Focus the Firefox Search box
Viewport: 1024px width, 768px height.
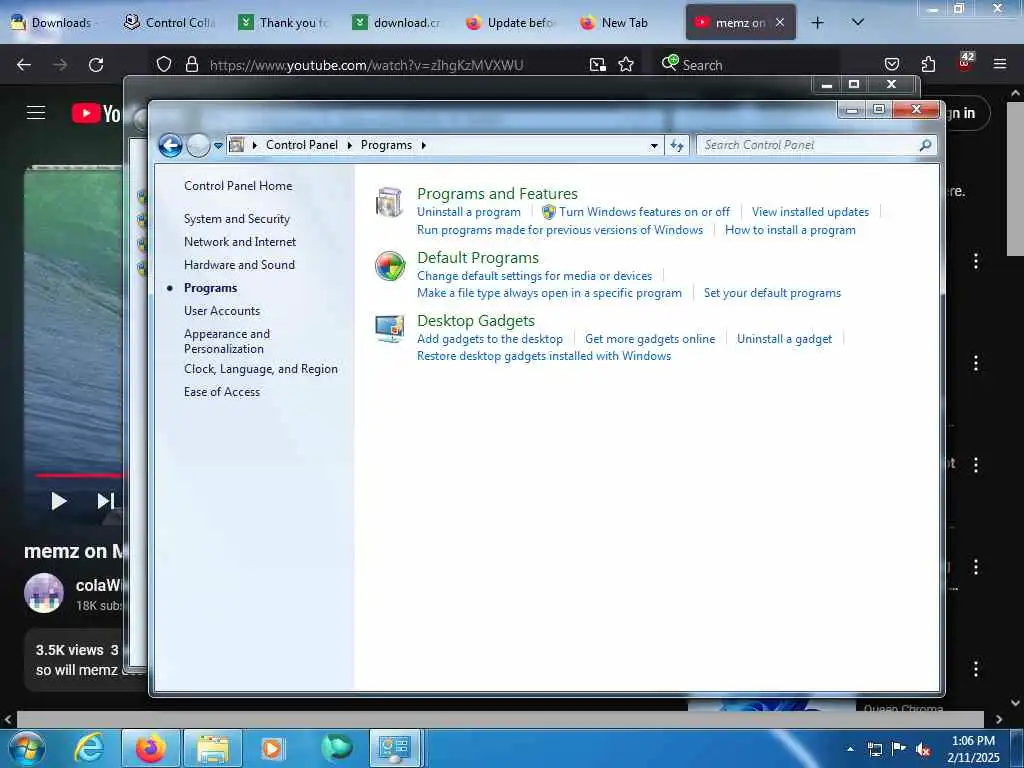tap(746, 65)
